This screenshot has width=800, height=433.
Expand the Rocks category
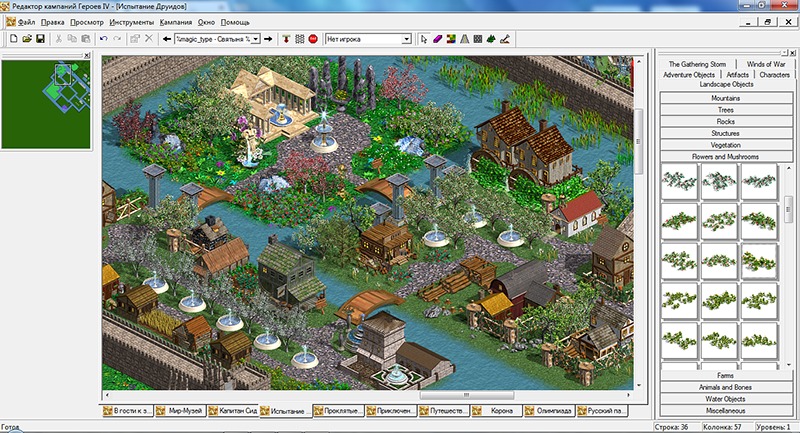coord(726,121)
